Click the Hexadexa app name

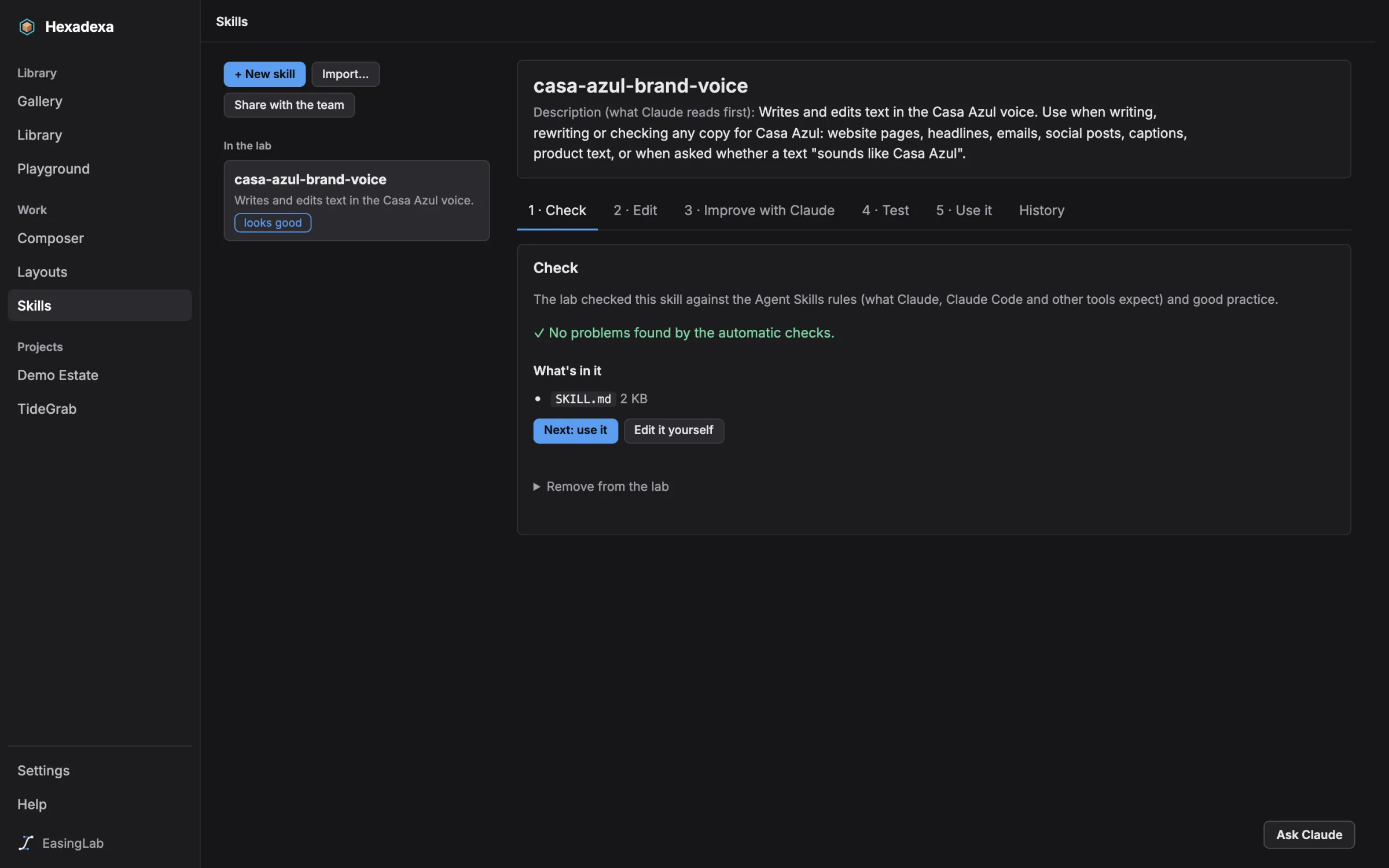79,27
